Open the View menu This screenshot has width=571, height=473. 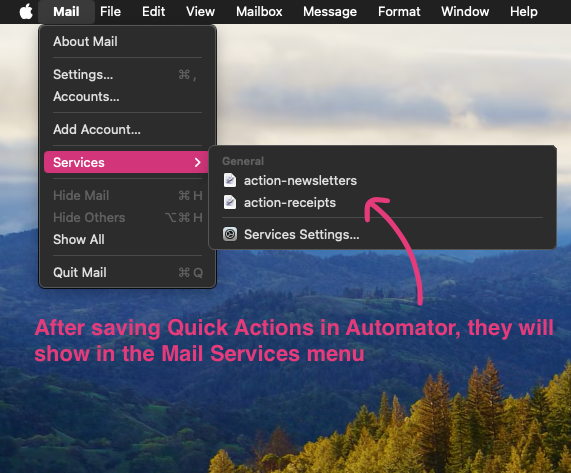point(200,12)
